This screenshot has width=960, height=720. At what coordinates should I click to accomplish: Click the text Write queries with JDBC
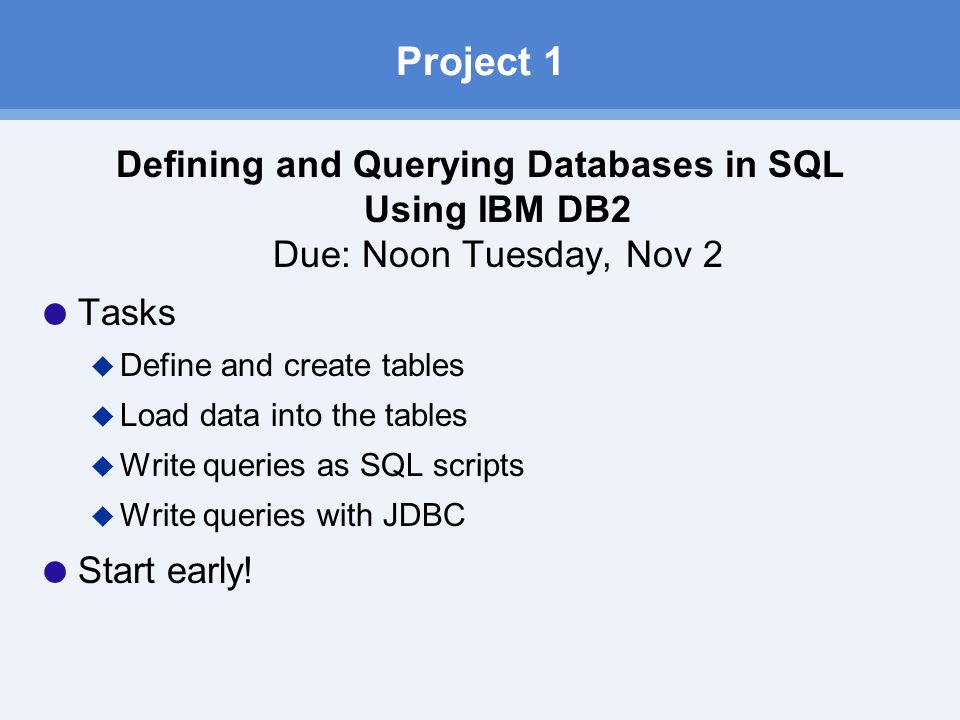pyautogui.click(x=293, y=516)
